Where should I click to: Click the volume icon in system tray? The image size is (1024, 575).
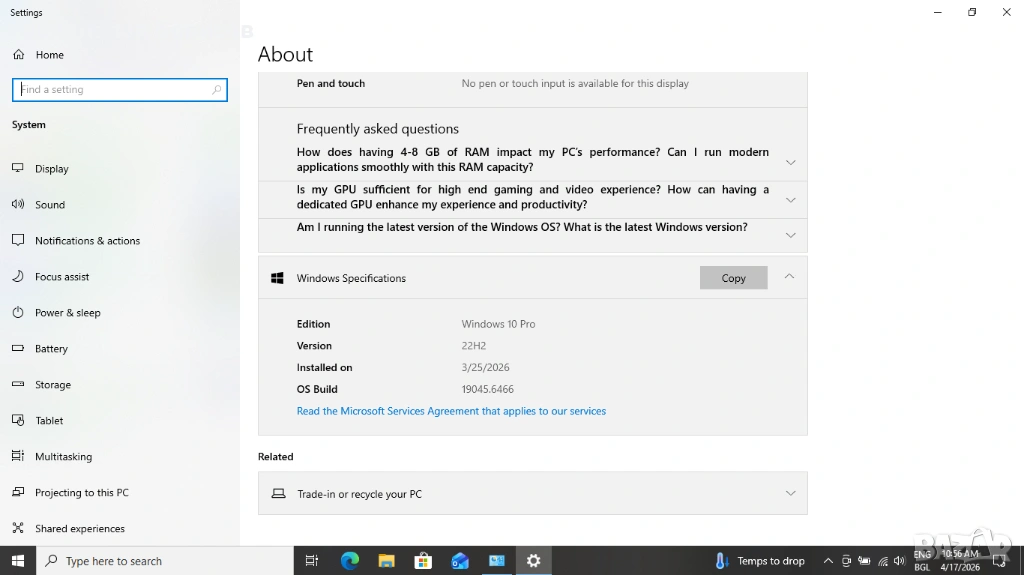pos(899,561)
